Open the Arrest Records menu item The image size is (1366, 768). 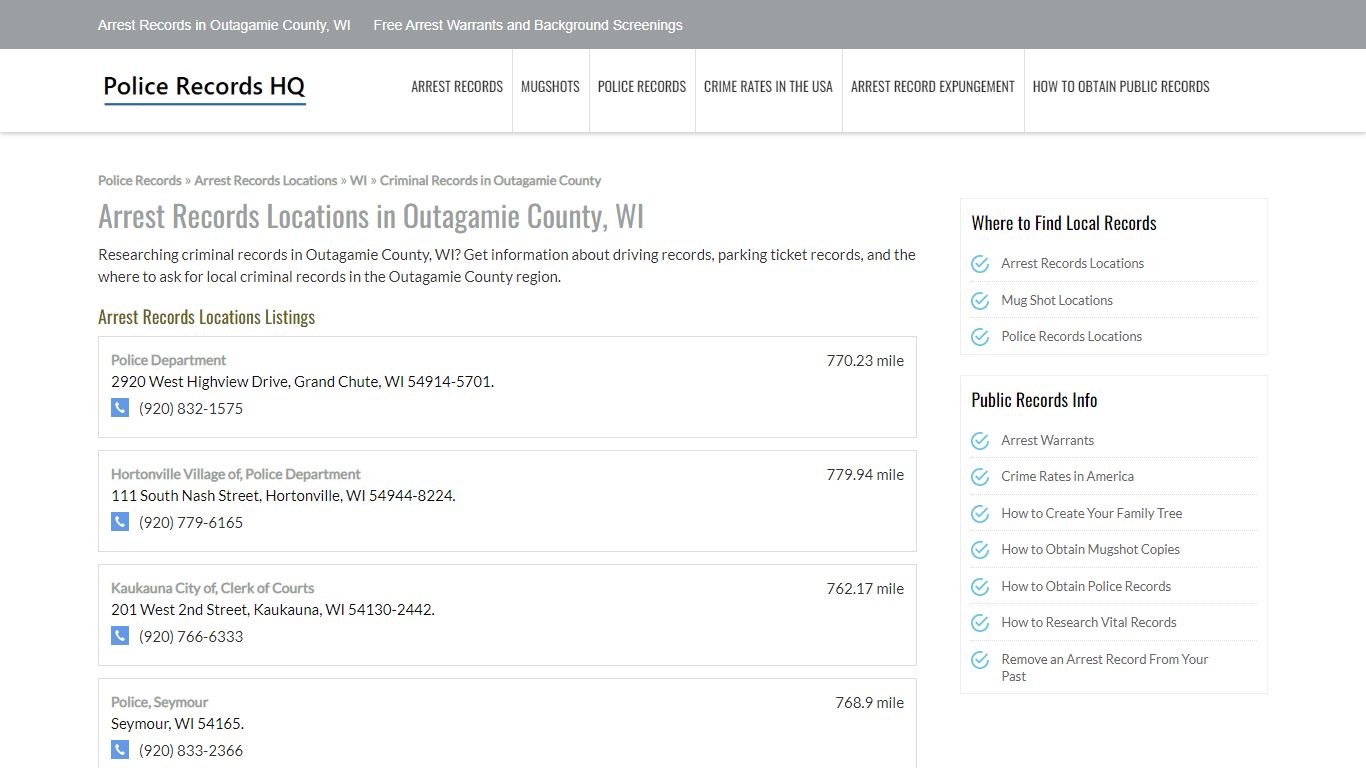coord(457,87)
